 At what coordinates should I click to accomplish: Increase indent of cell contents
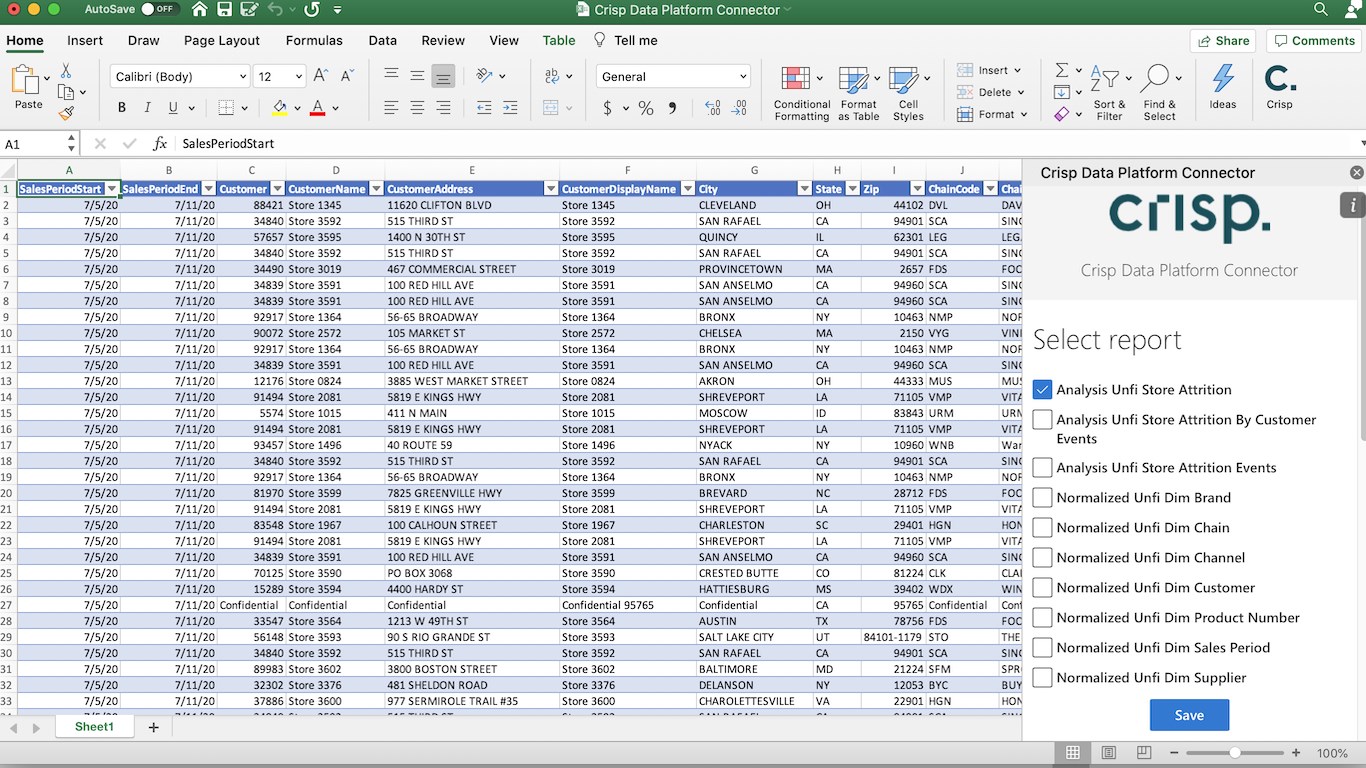[510, 108]
